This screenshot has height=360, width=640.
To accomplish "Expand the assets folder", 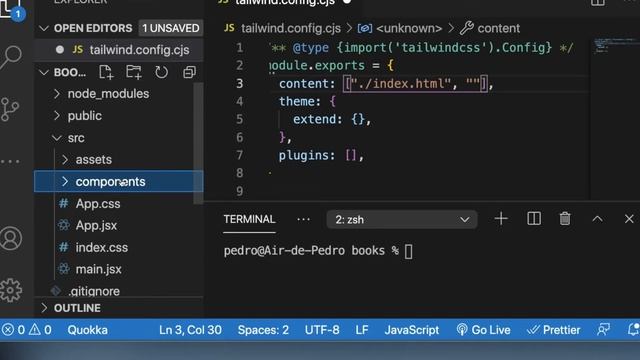I will [x=65, y=160].
